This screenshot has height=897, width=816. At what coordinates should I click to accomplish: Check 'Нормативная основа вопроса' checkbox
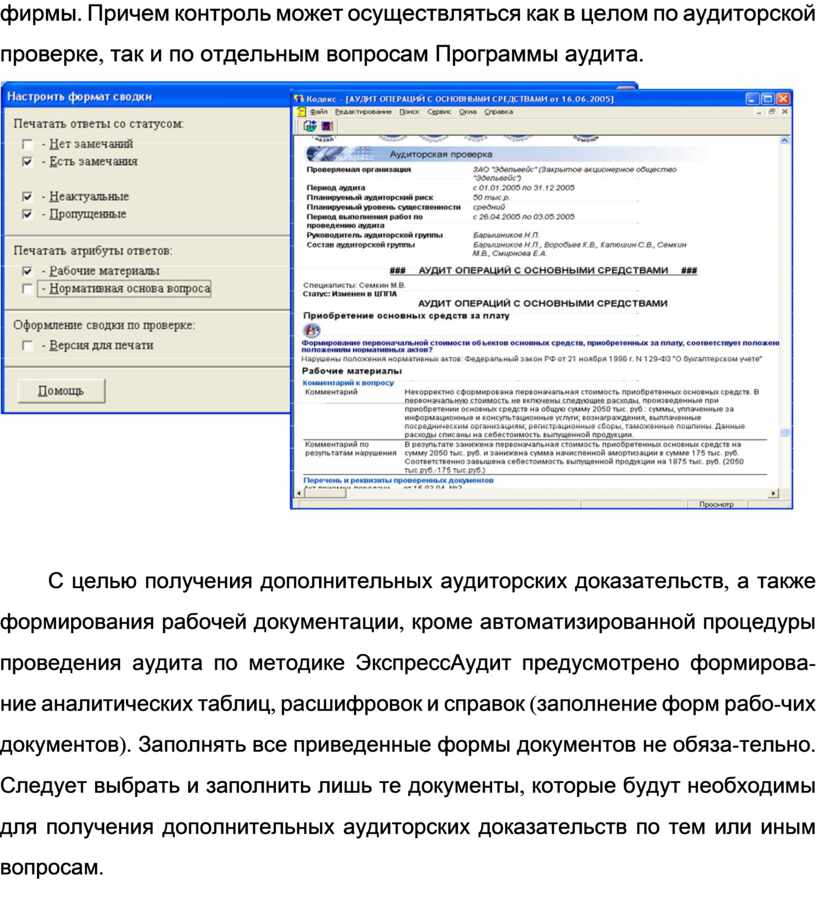click(x=27, y=289)
